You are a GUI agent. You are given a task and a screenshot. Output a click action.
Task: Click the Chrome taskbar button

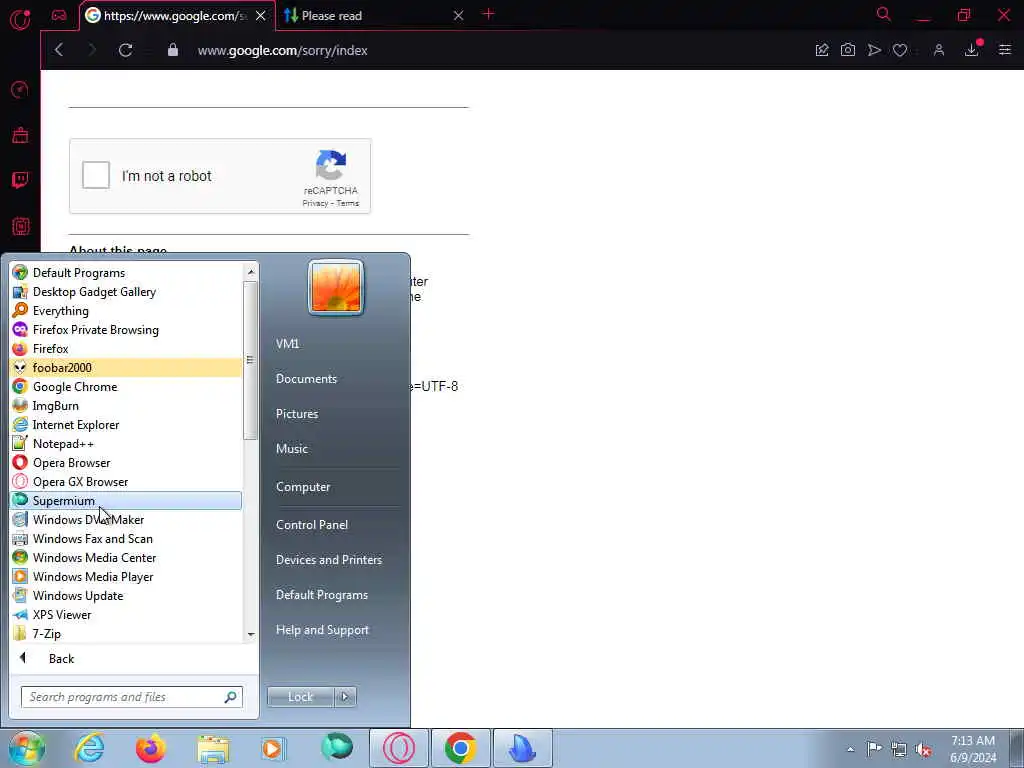[x=460, y=748]
